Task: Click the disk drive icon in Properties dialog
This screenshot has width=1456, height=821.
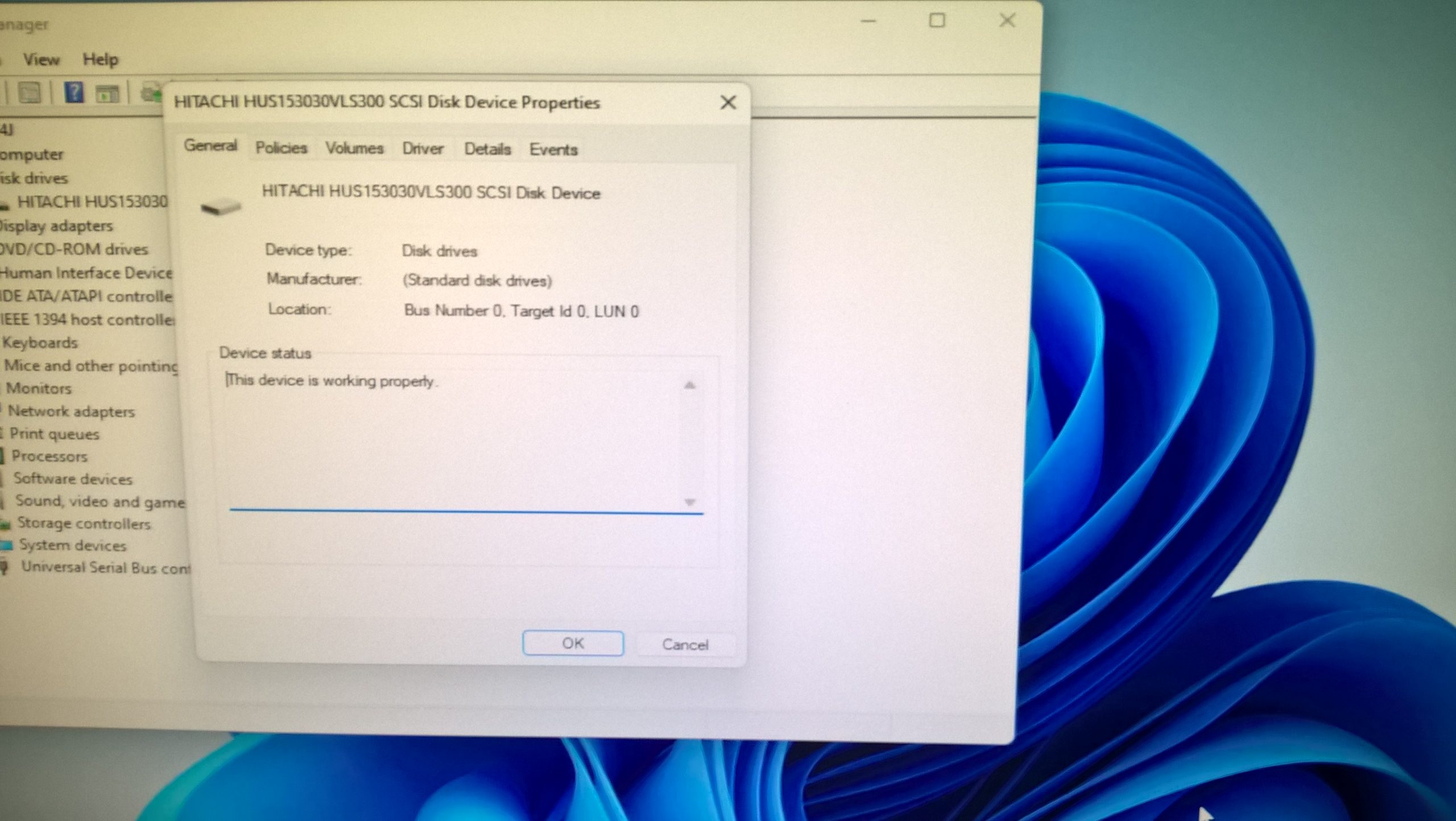Action: [221, 206]
